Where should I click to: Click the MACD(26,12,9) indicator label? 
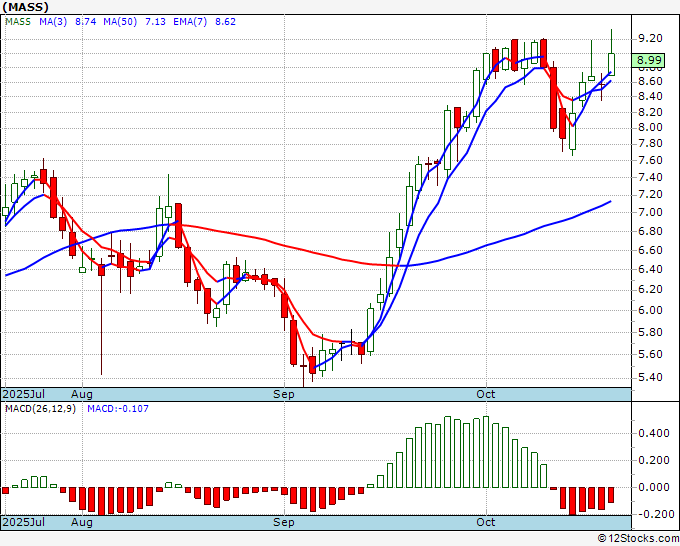coord(40,409)
